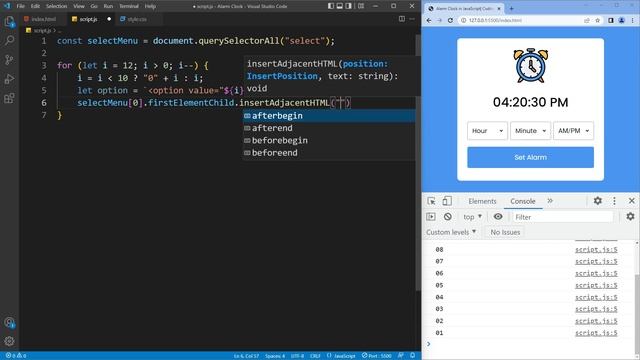This screenshot has height=360, width=640.
Task: Open the Customize Layout control
Action: (361, 6)
